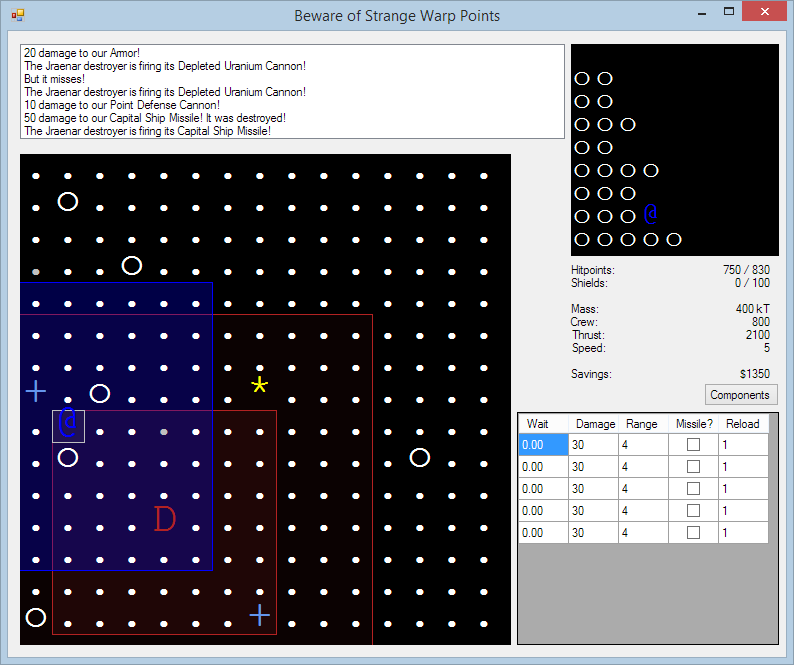Maximize the game window

729,12
